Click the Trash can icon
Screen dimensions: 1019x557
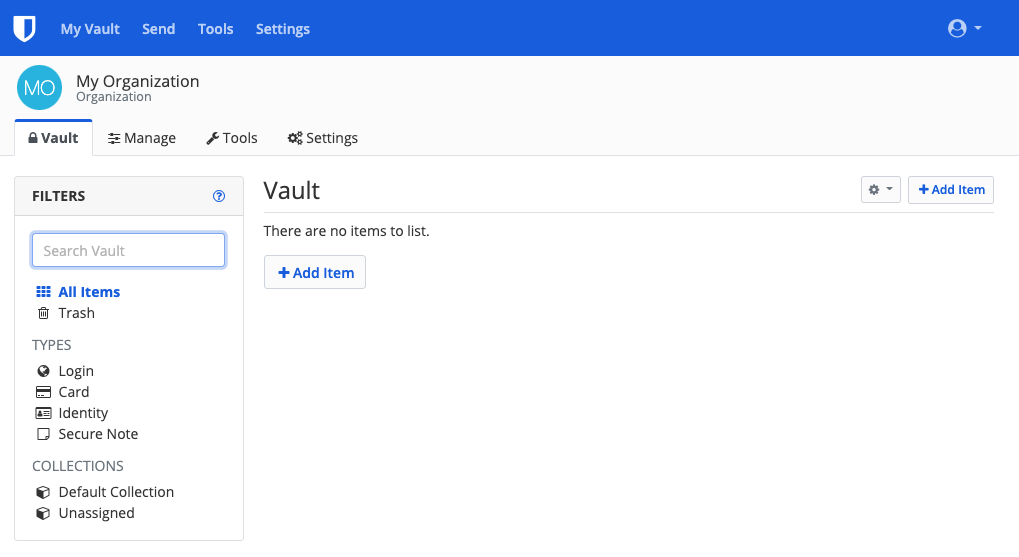43,313
